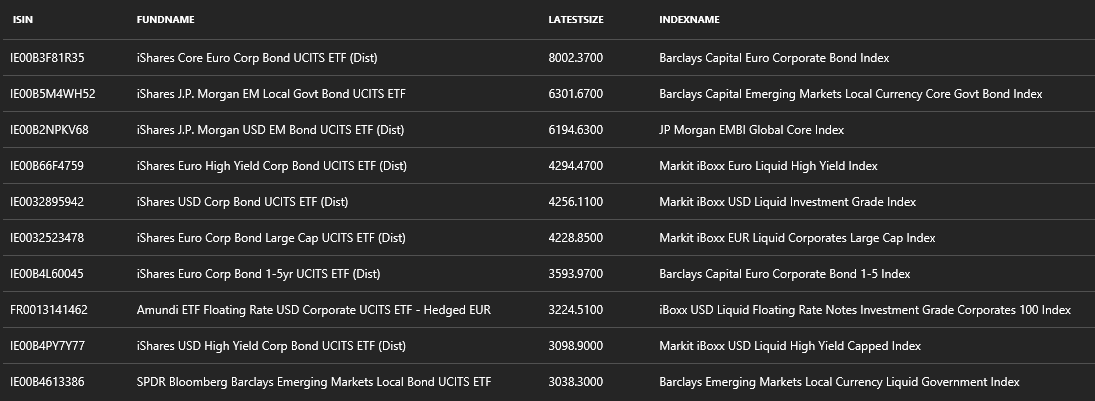Click the 3038.3000 size value
This screenshot has width=1095, height=401.
click(x=576, y=382)
